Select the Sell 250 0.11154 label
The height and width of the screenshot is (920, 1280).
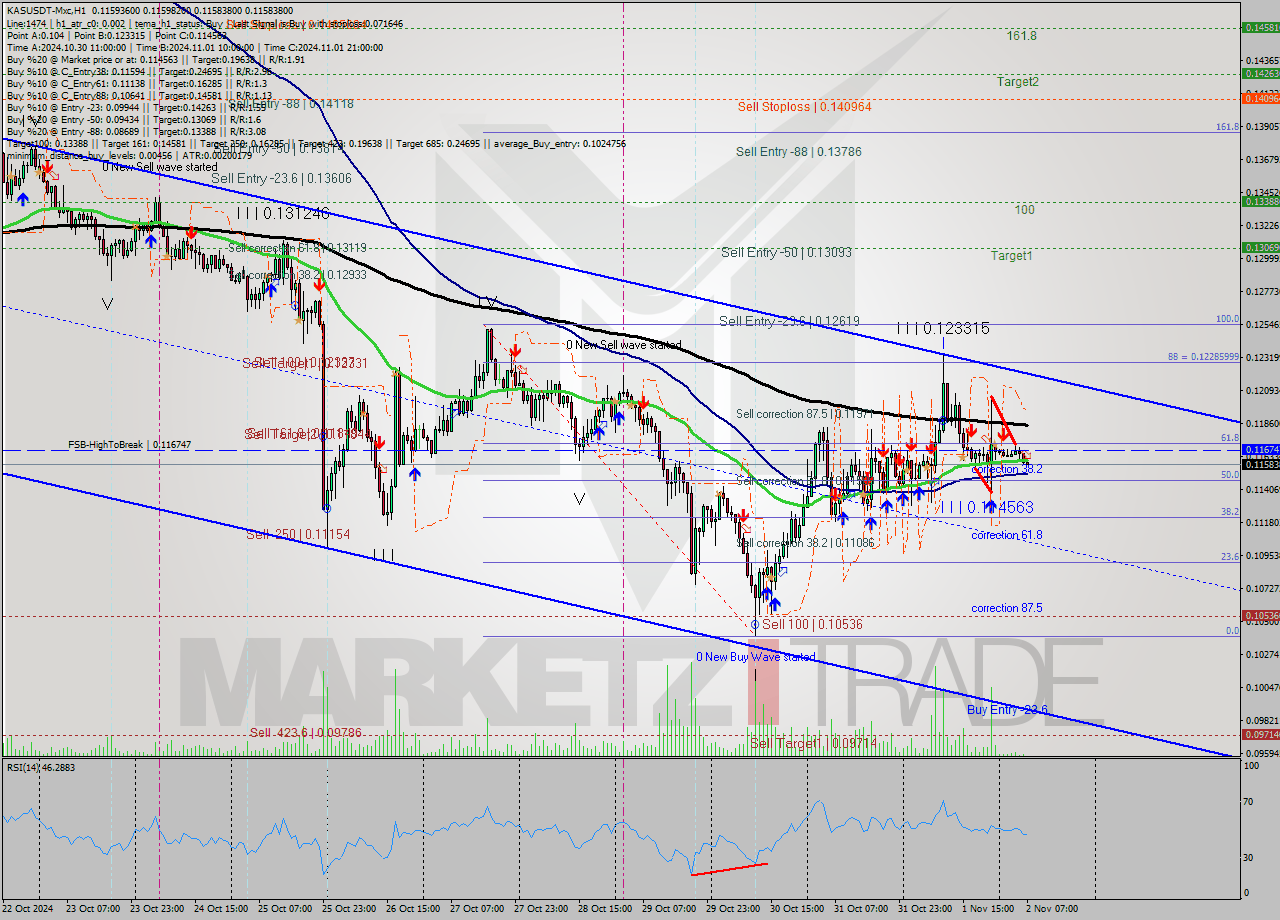click(x=298, y=535)
